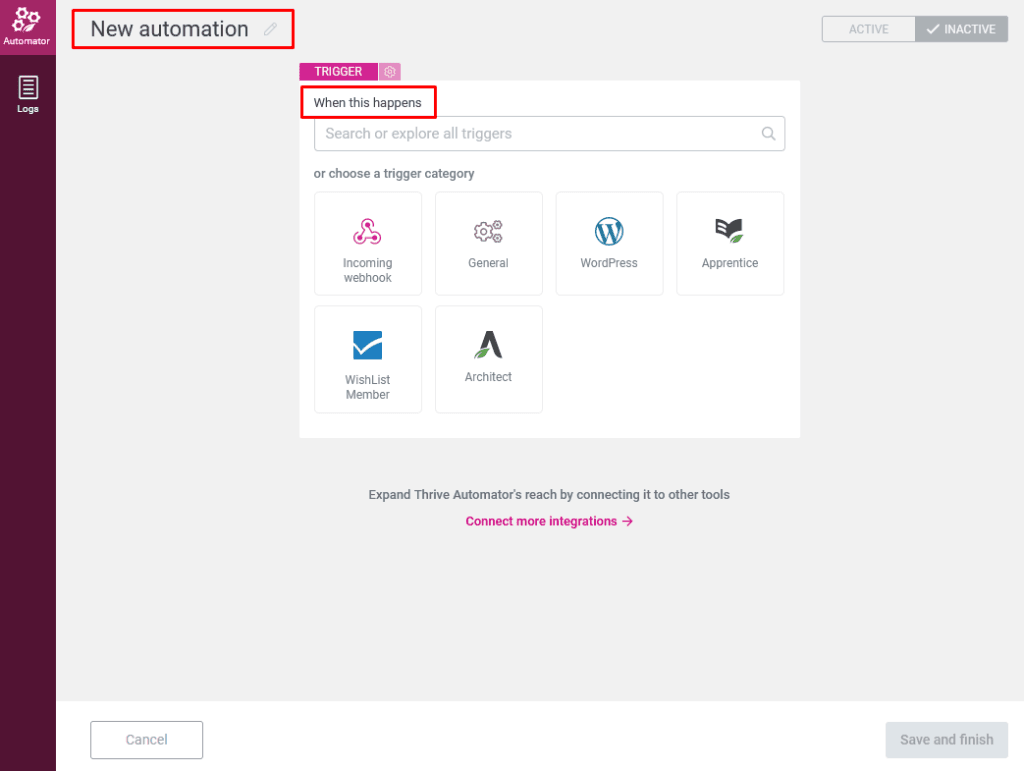Select the WishList Member trigger category
Image resolution: width=1024 pixels, height=771 pixels.
(x=368, y=359)
